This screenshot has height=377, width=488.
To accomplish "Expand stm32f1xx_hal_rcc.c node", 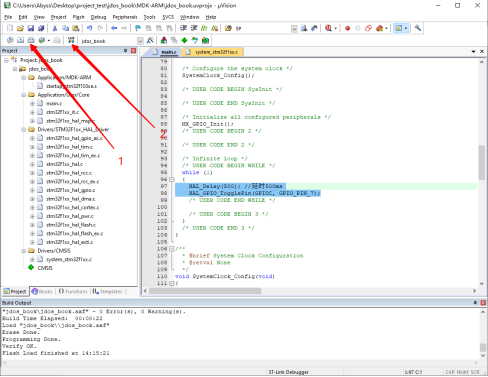I will 32,173.
